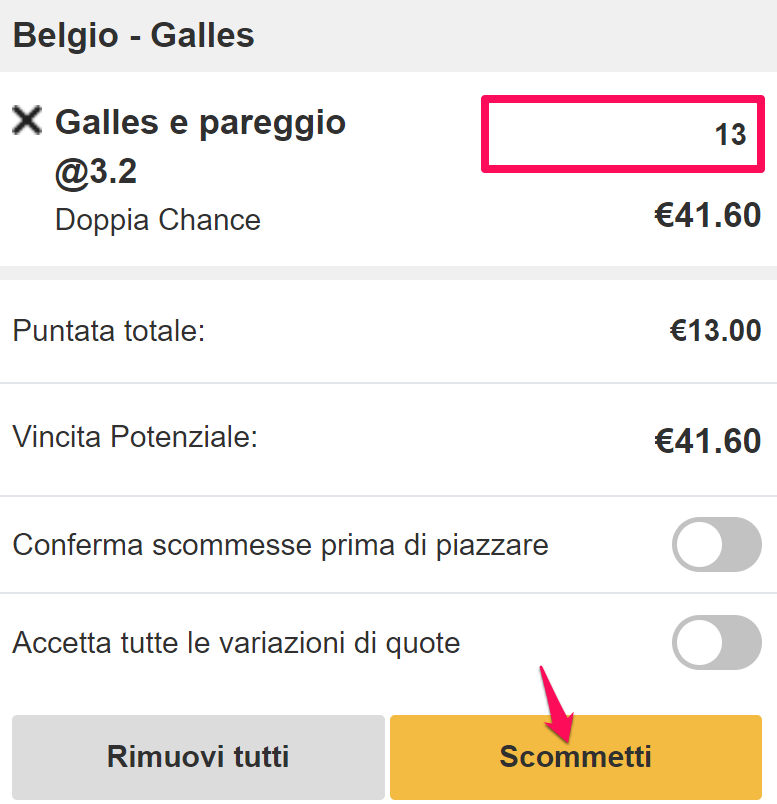Turn on Accetta tutte le variazioni di quote switch
The image size is (777, 804).
point(716,642)
